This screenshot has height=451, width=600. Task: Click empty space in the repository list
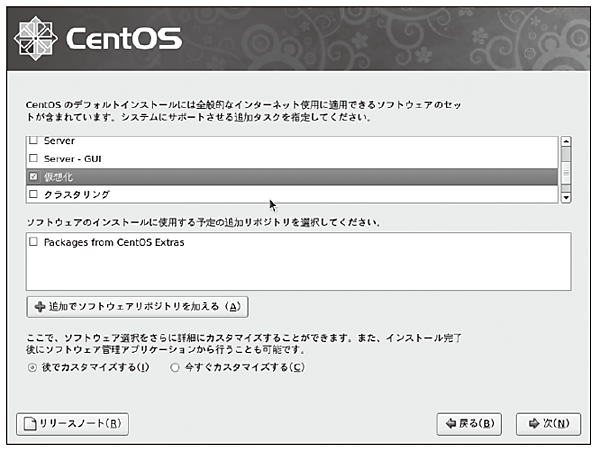(x=300, y=270)
